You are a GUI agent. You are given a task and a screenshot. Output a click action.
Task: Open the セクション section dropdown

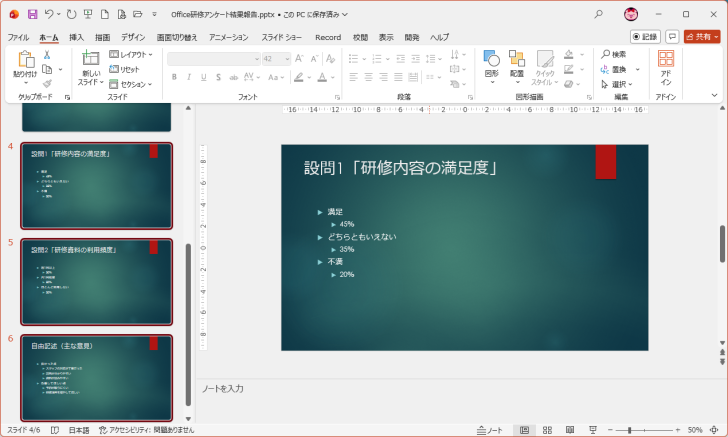click(x=131, y=84)
